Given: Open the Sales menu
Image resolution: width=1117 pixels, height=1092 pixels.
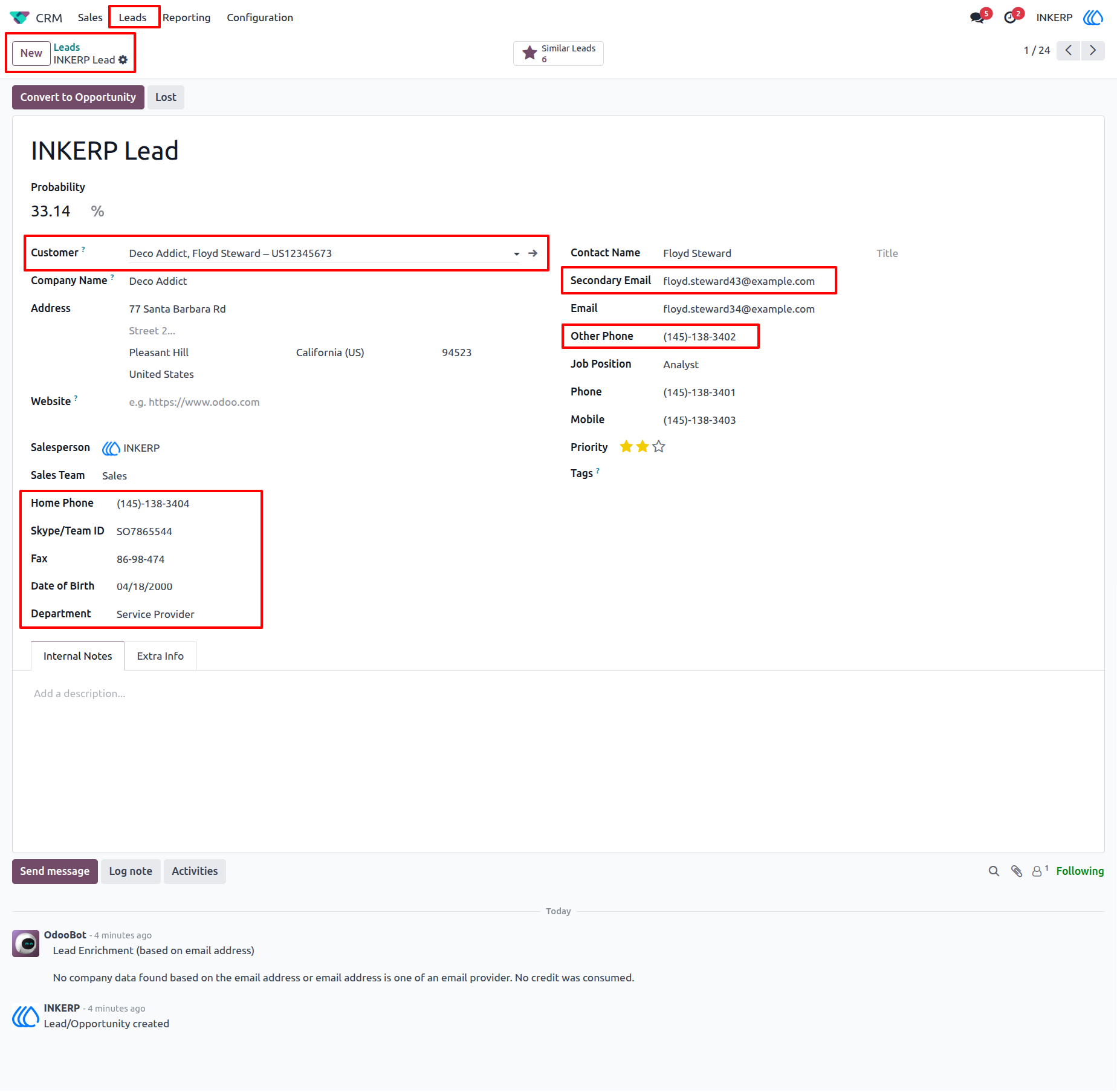Looking at the screenshot, I should [x=90, y=18].
